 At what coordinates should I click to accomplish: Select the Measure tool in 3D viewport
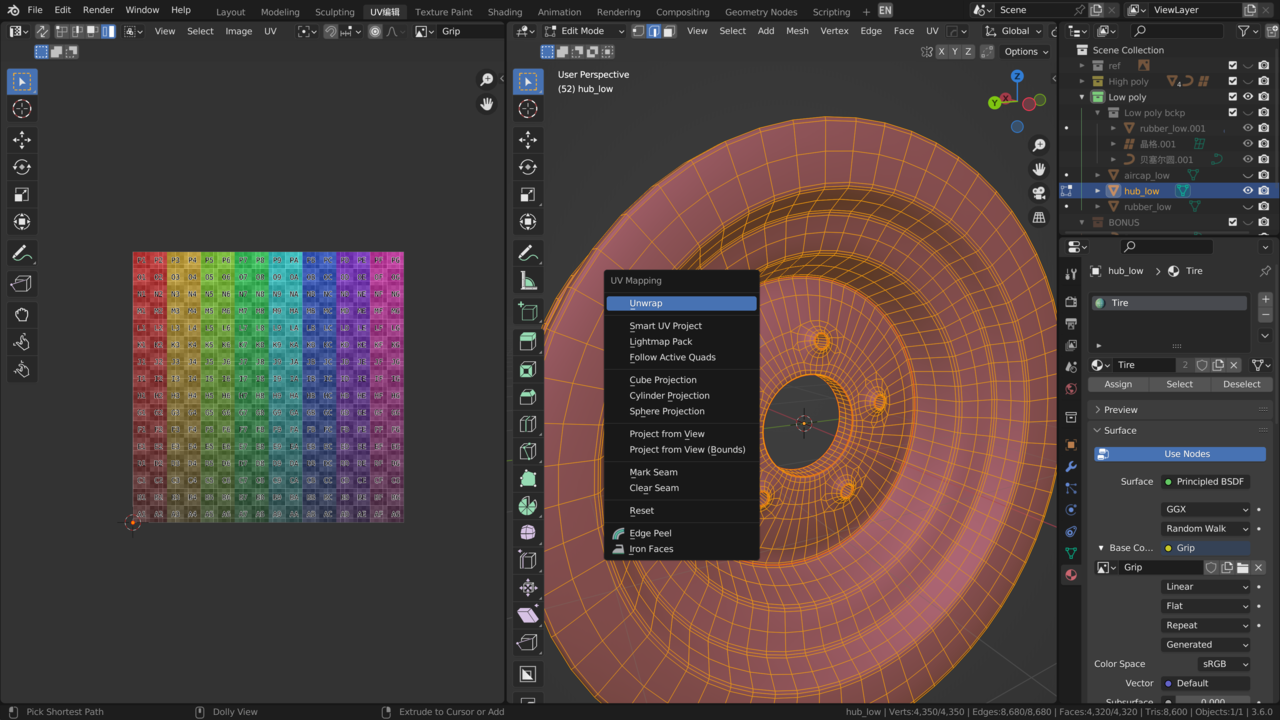(x=528, y=281)
